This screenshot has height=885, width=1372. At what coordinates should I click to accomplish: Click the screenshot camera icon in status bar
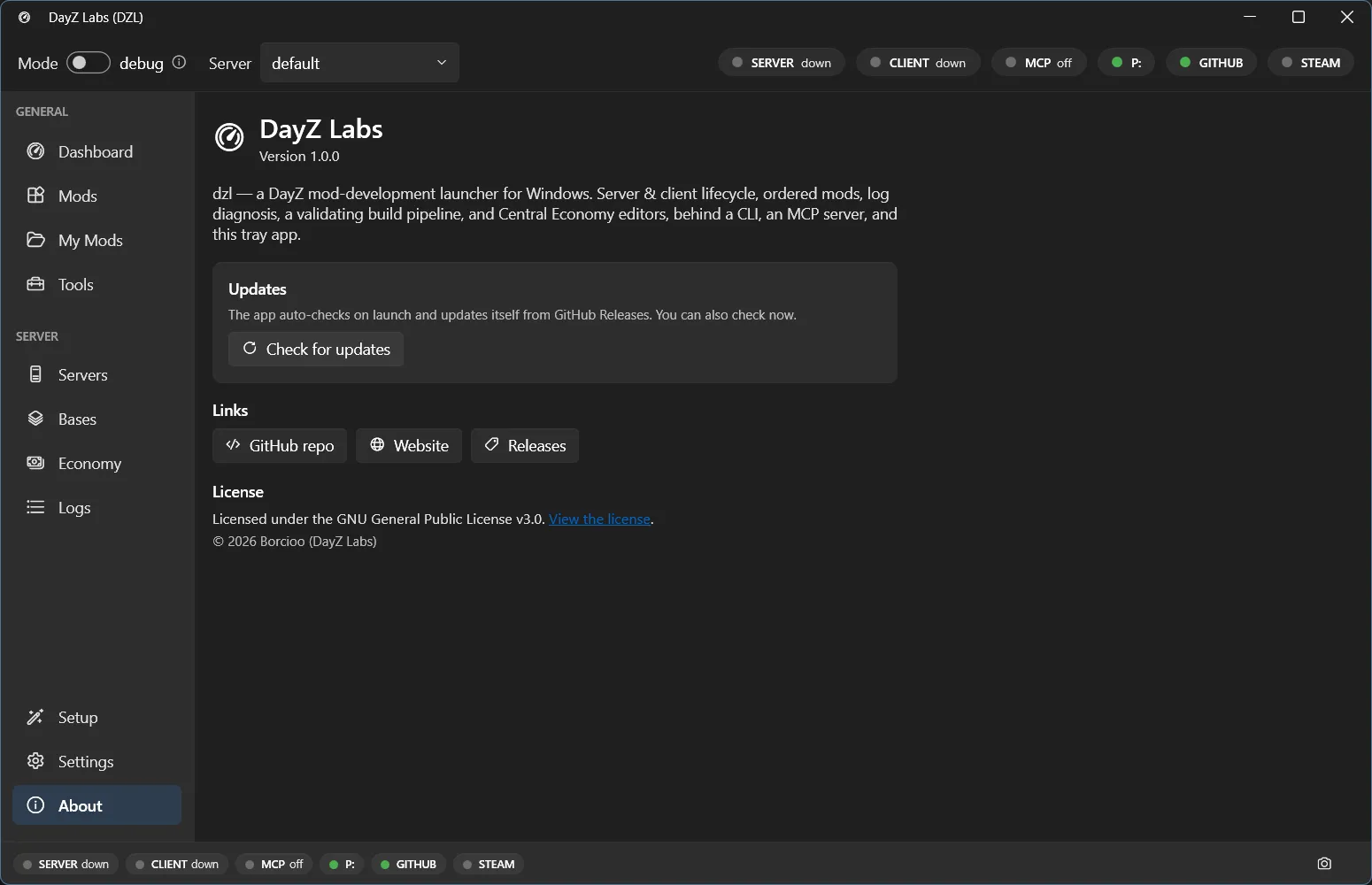pyautogui.click(x=1324, y=864)
